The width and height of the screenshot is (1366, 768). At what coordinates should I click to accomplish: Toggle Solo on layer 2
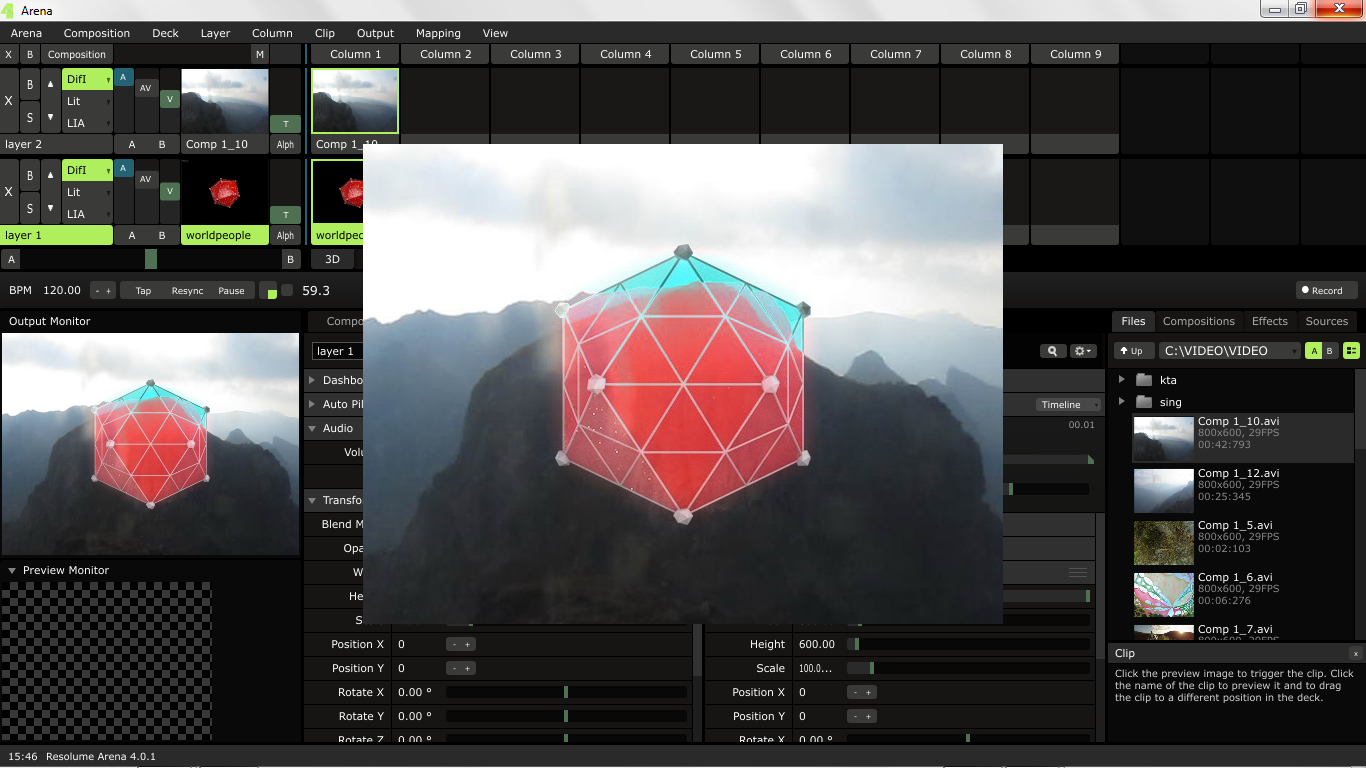tap(30, 118)
